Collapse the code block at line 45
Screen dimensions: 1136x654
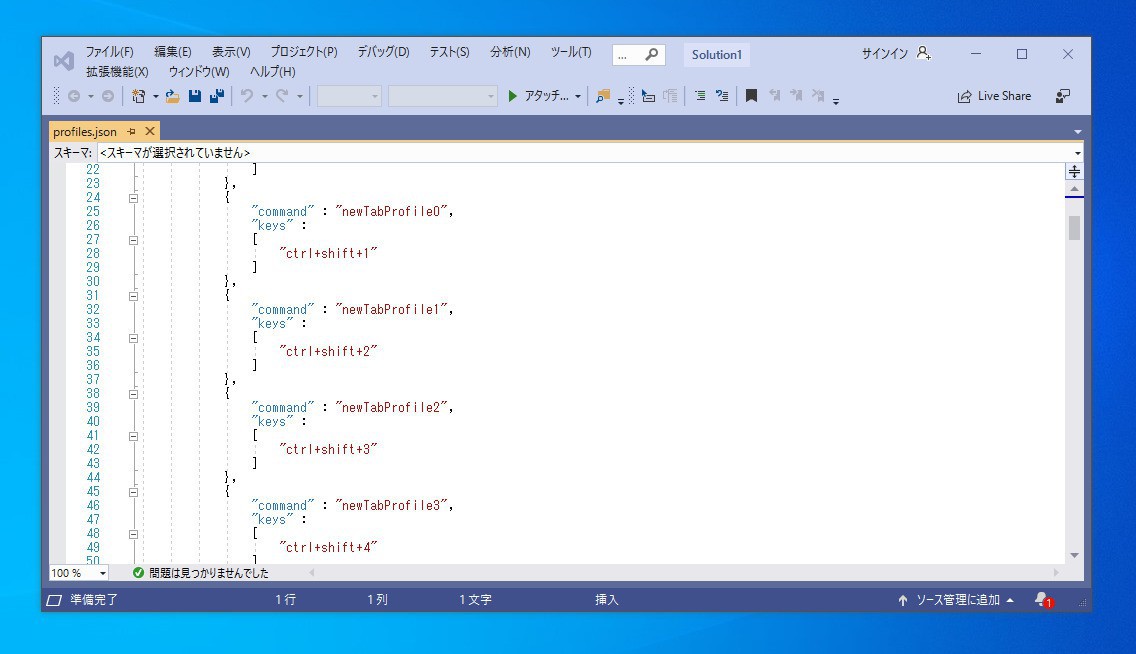[x=133, y=492]
